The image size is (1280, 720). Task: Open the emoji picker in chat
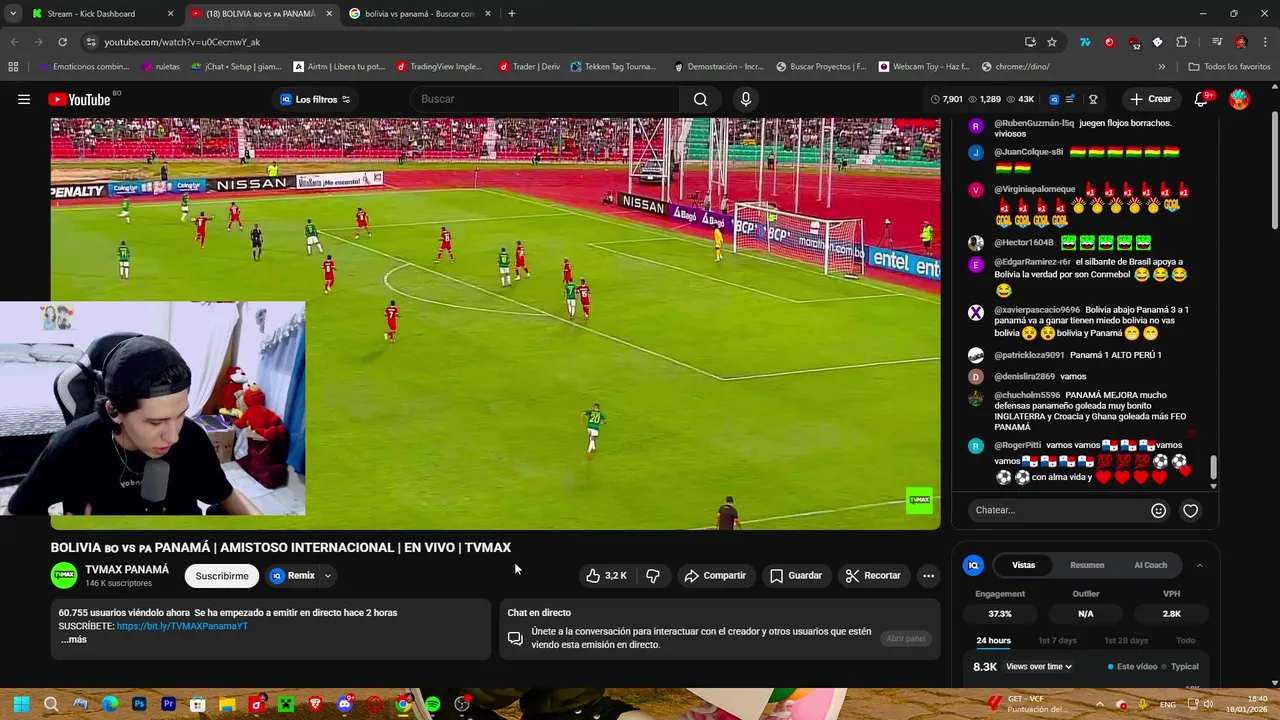1158,510
